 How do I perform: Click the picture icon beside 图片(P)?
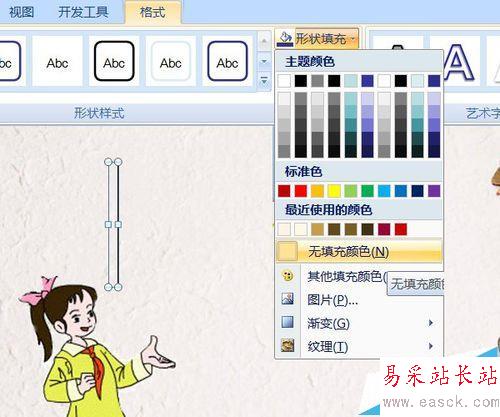287,299
